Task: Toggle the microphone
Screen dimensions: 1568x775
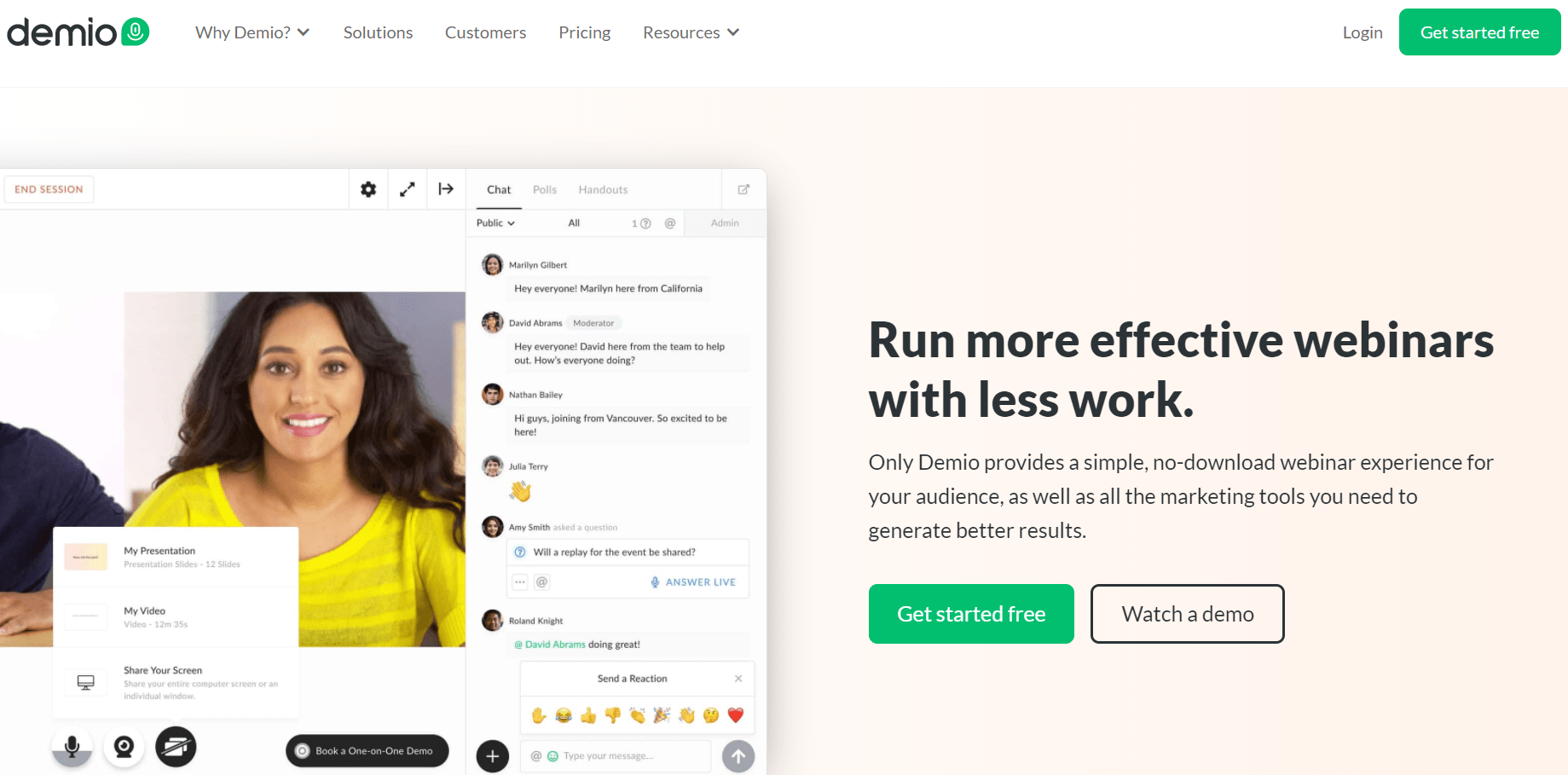Action: 72,748
